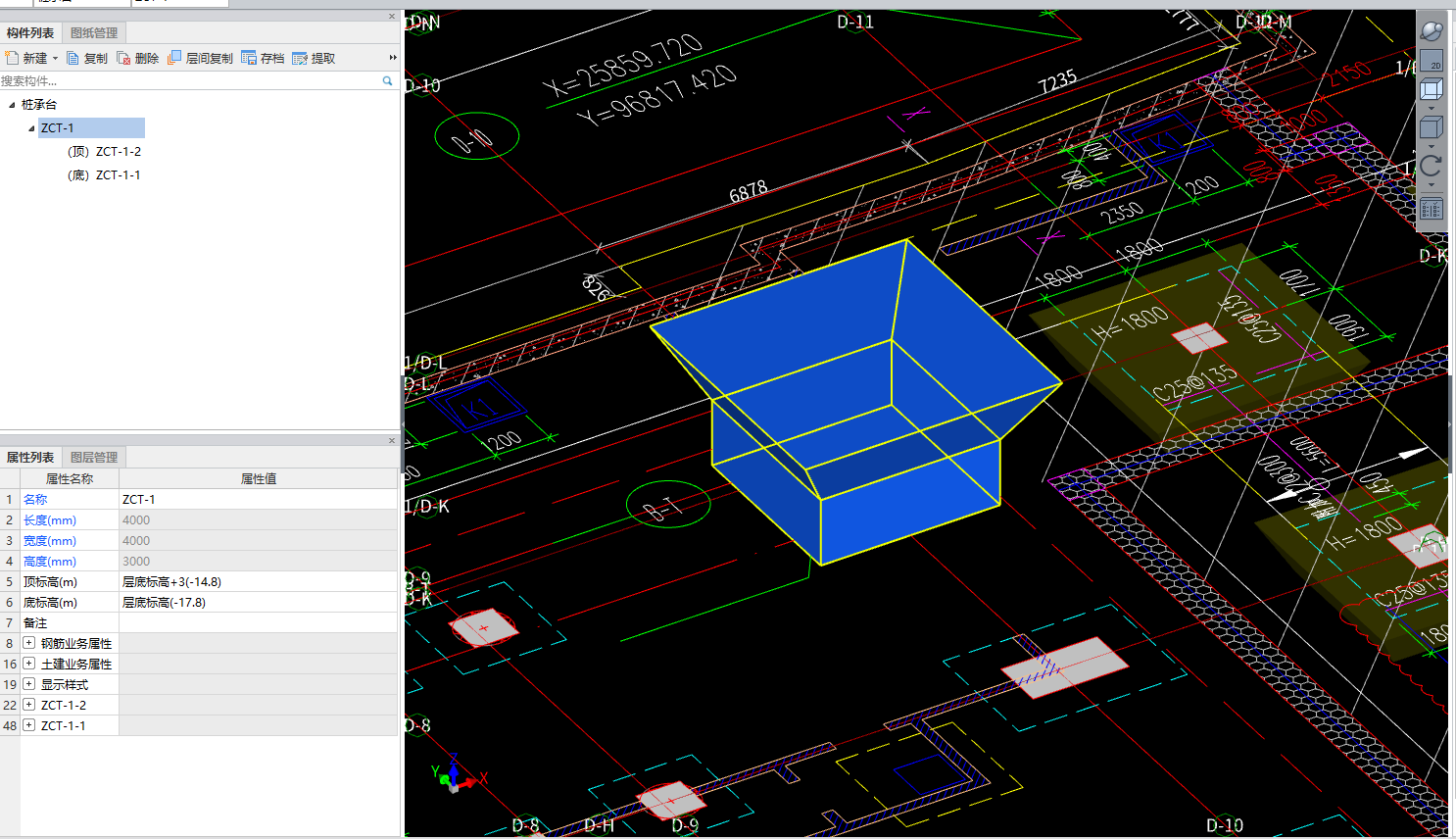The height and width of the screenshot is (839, 1456).
Task: Expand the ZCT-1-1 property group
Action: pos(29,725)
